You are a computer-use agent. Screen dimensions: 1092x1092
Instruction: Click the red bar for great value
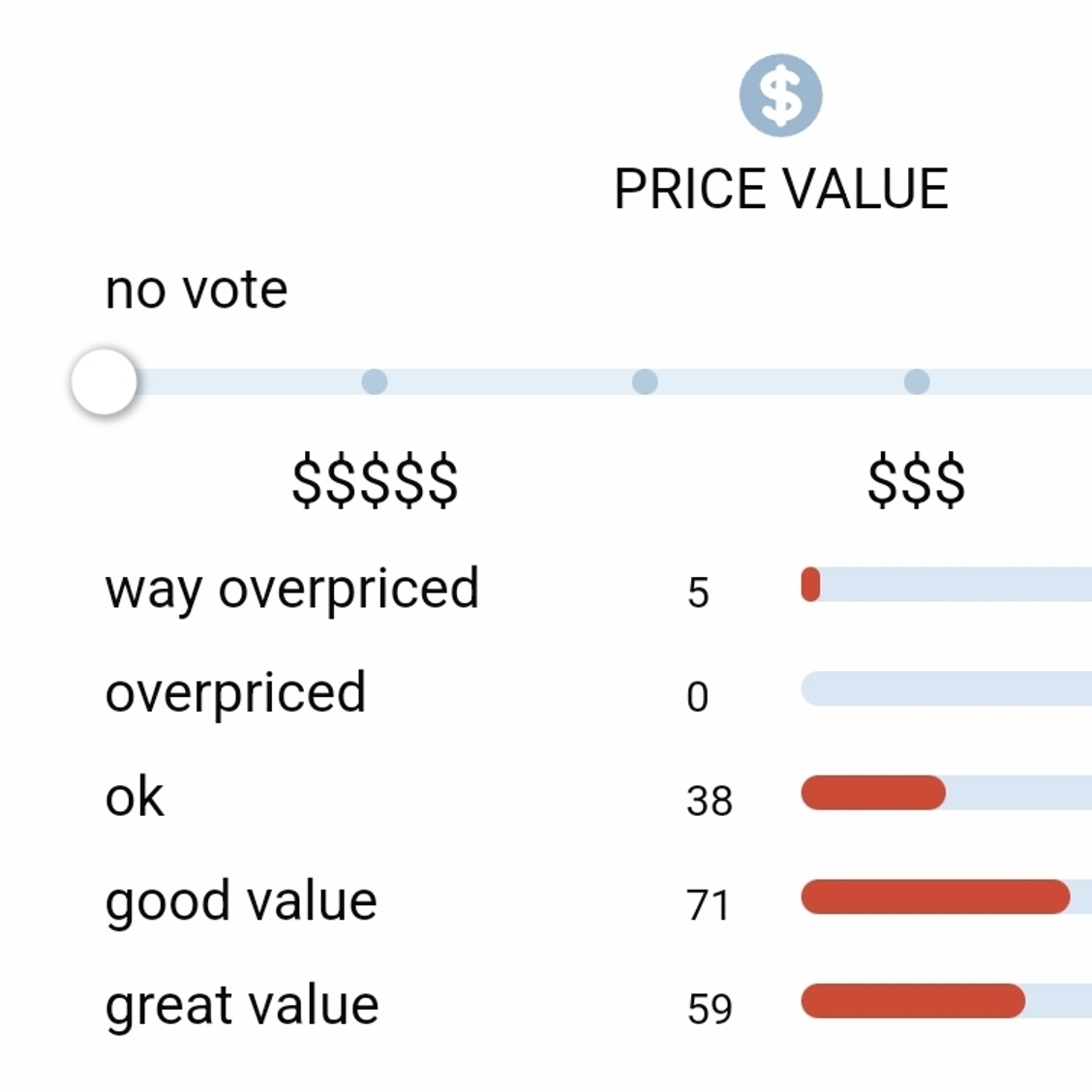pyautogui.click(x=913, y=1001)
